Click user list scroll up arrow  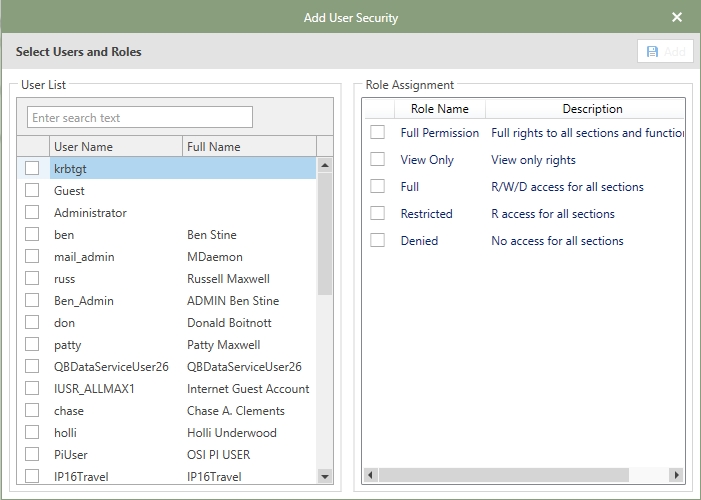pyautogui.click(x=325, y=165)
